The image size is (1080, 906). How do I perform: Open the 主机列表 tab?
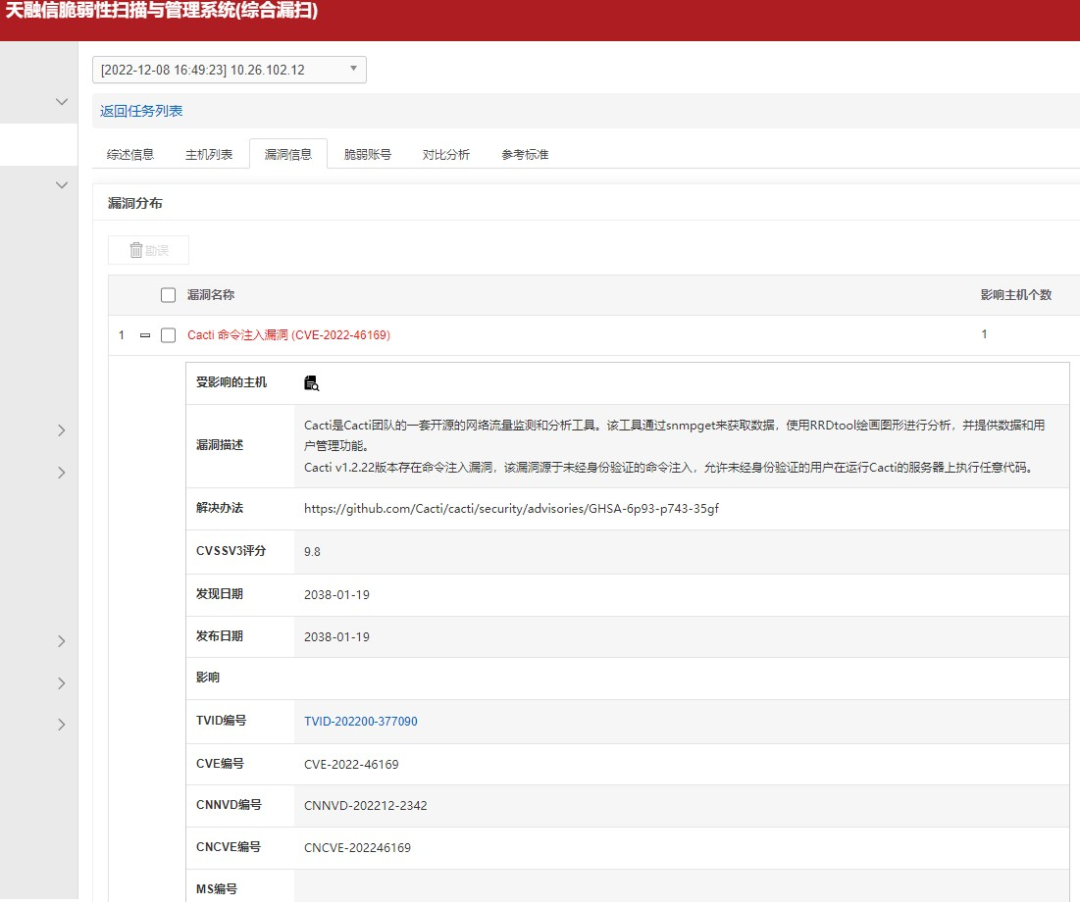[209, 154]
